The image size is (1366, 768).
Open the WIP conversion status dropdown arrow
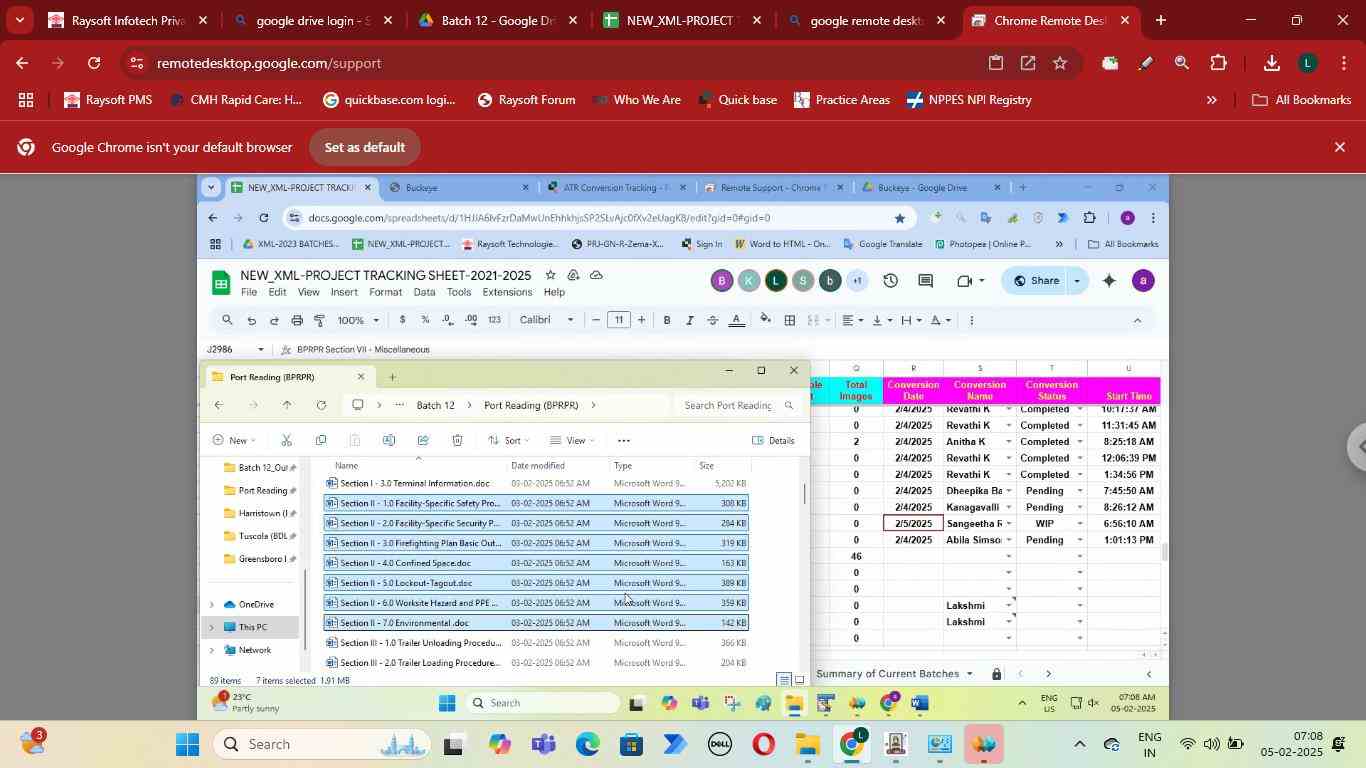(x=1080, y=523)
